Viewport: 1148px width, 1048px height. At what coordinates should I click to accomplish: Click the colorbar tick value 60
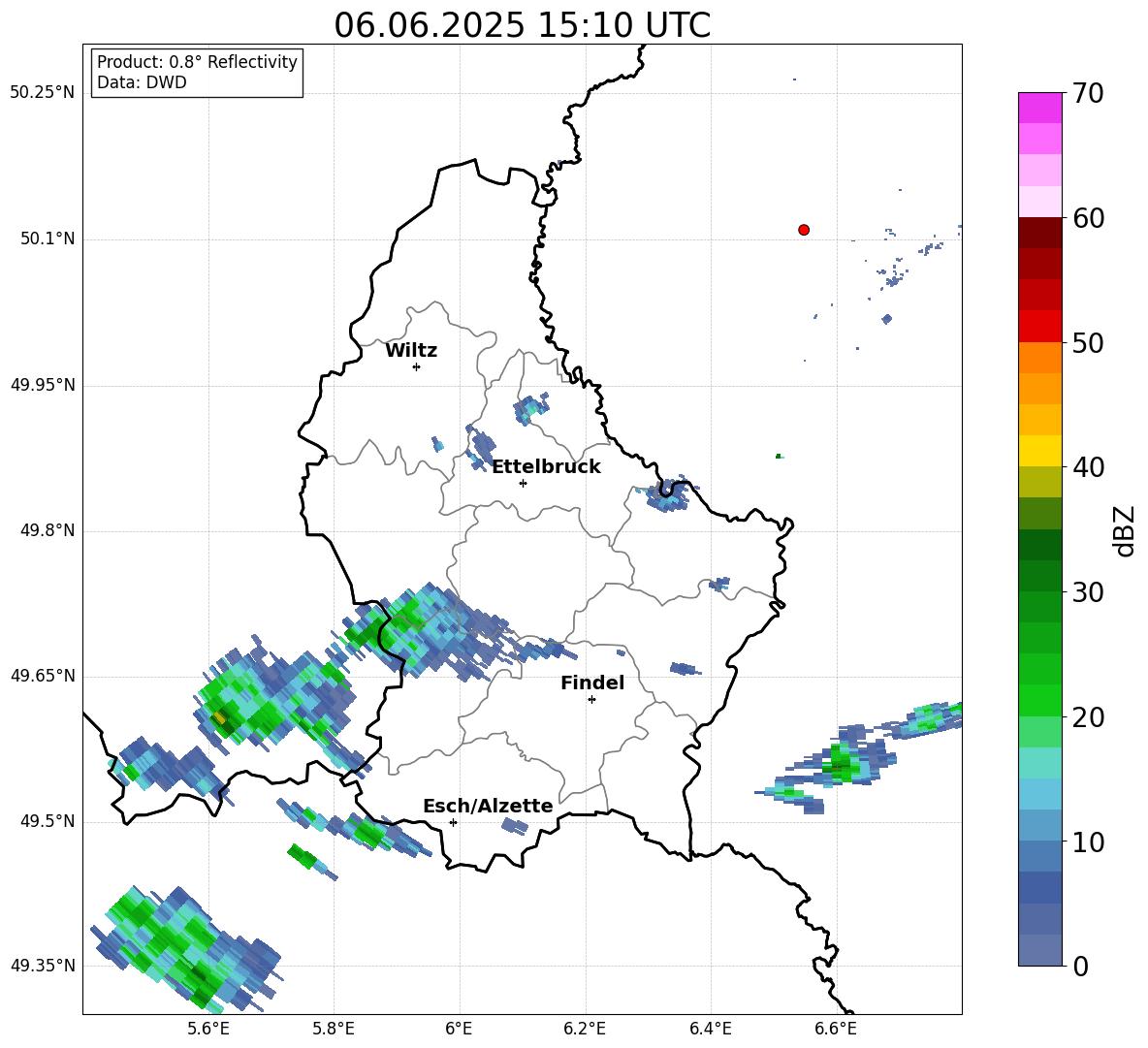[1088, 218]
